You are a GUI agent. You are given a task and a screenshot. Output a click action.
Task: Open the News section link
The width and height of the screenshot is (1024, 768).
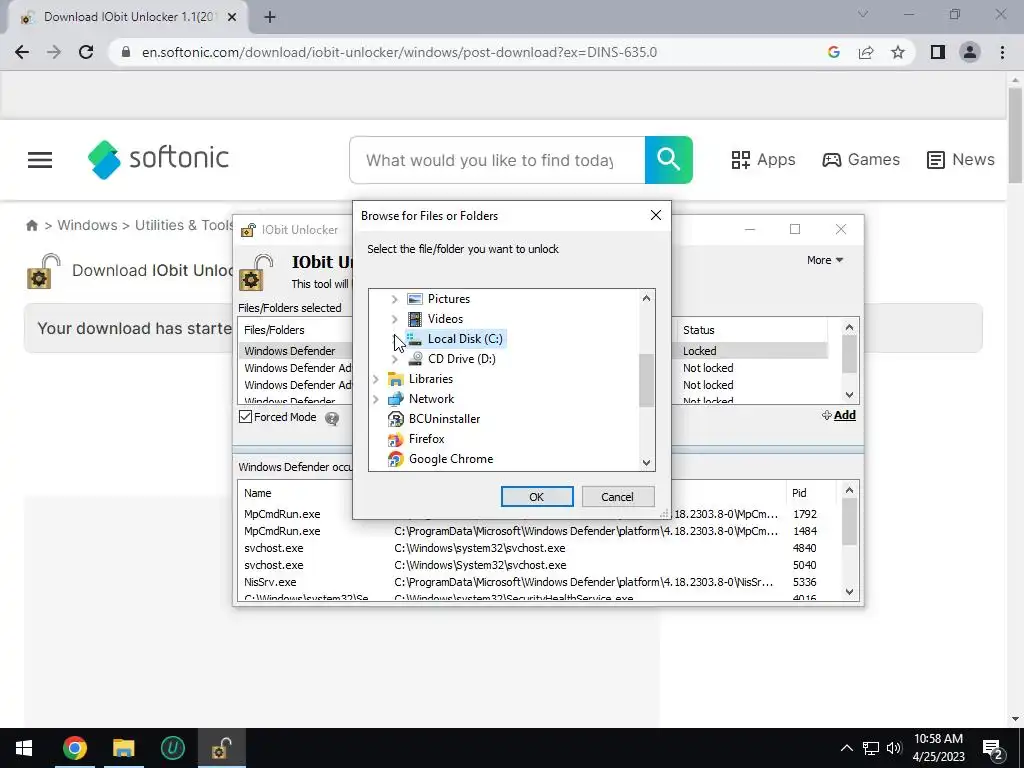pos(961,160)
